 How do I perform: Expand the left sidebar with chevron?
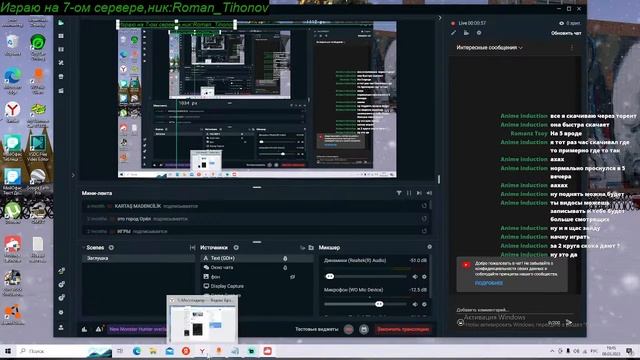coord(73,176)
